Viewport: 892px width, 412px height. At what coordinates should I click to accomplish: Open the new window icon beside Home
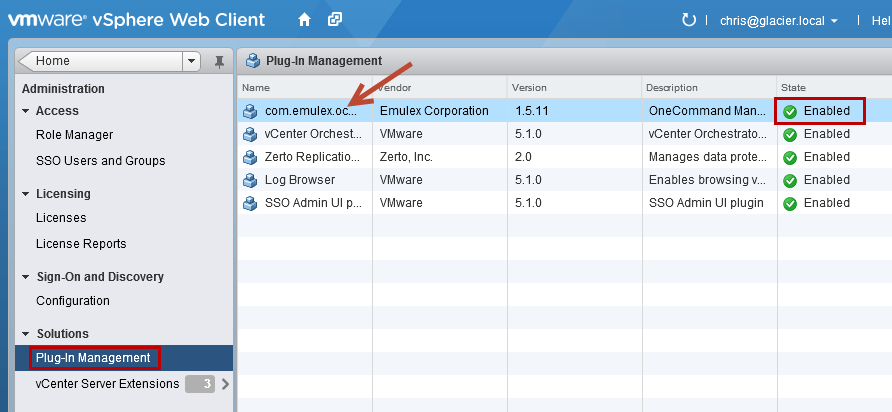(x=335, y=20)
